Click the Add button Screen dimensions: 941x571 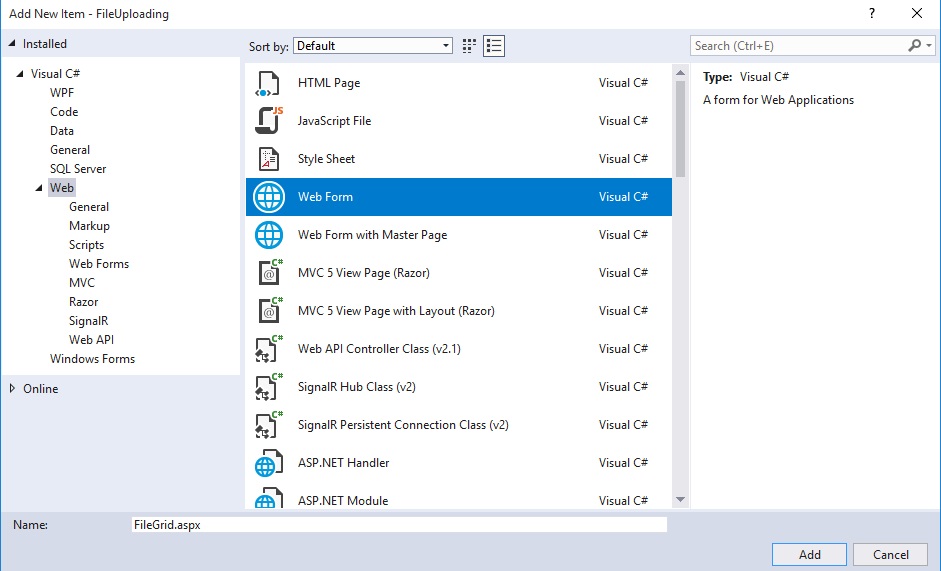pos(809,555)
